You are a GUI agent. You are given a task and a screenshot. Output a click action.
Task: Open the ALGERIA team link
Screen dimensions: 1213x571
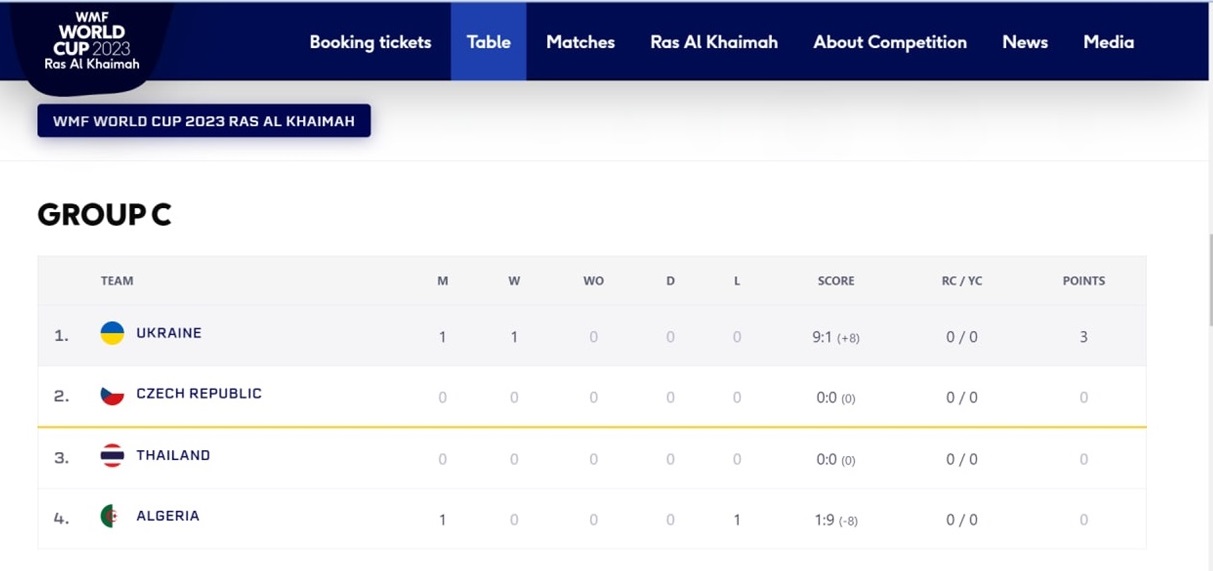168,516
